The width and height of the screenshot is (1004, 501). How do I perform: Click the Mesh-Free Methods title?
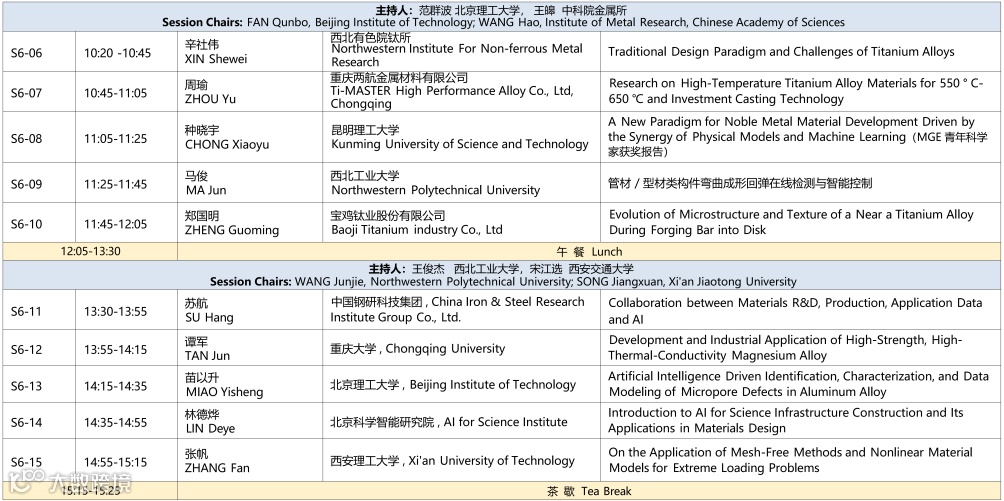click(x=790, y=460)
